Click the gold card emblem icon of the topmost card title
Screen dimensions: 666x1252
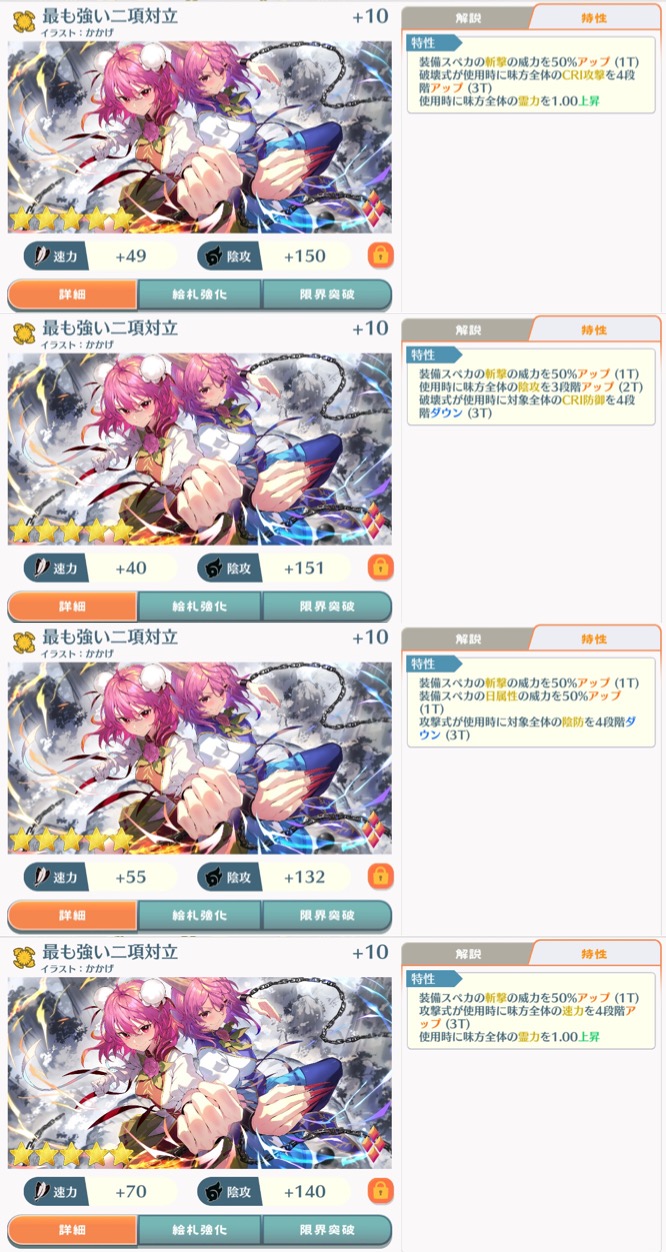(24, 21)
